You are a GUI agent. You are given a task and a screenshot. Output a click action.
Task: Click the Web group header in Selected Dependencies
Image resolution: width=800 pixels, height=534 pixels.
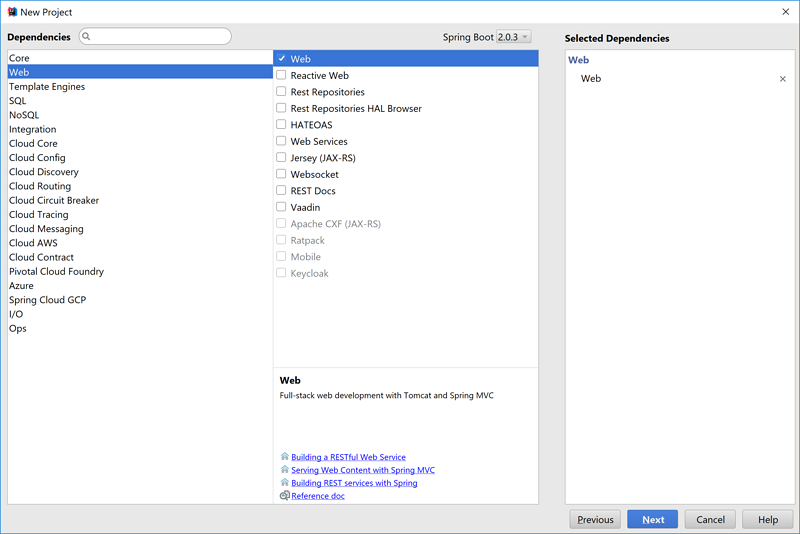coord(579,60)
